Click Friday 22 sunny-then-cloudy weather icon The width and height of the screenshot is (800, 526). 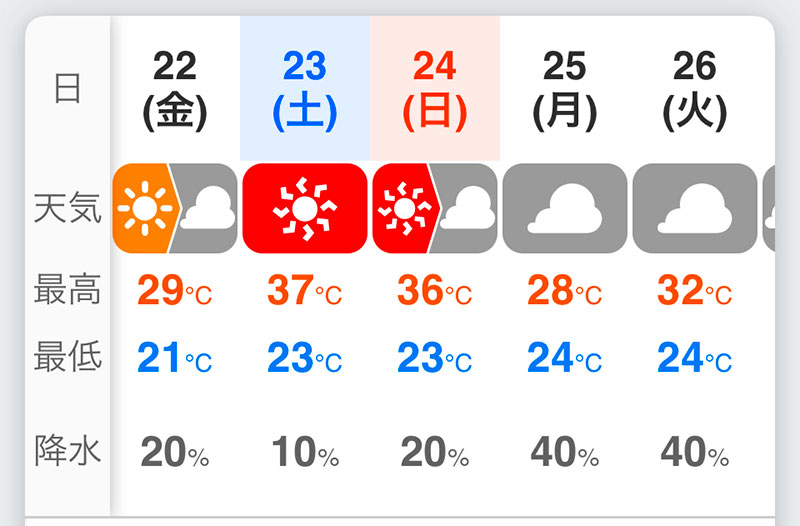175,208
